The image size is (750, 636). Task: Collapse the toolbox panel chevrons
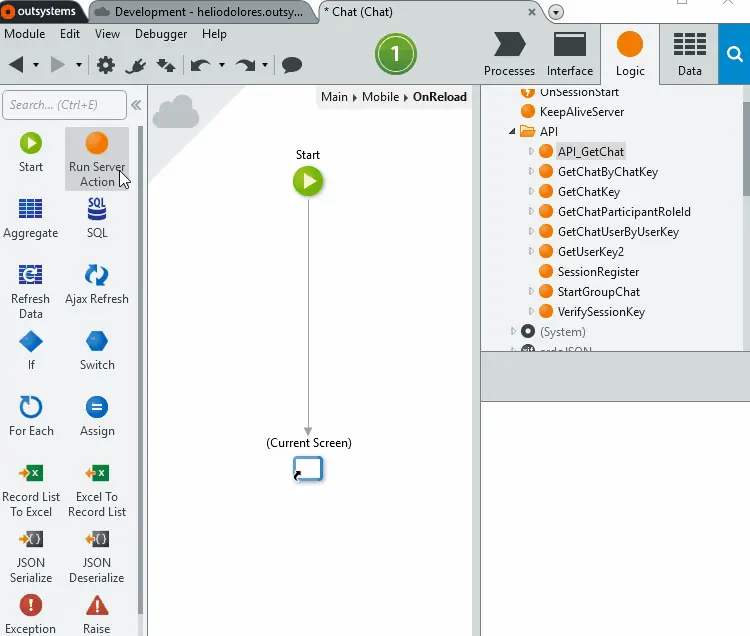tap(136, 105)
